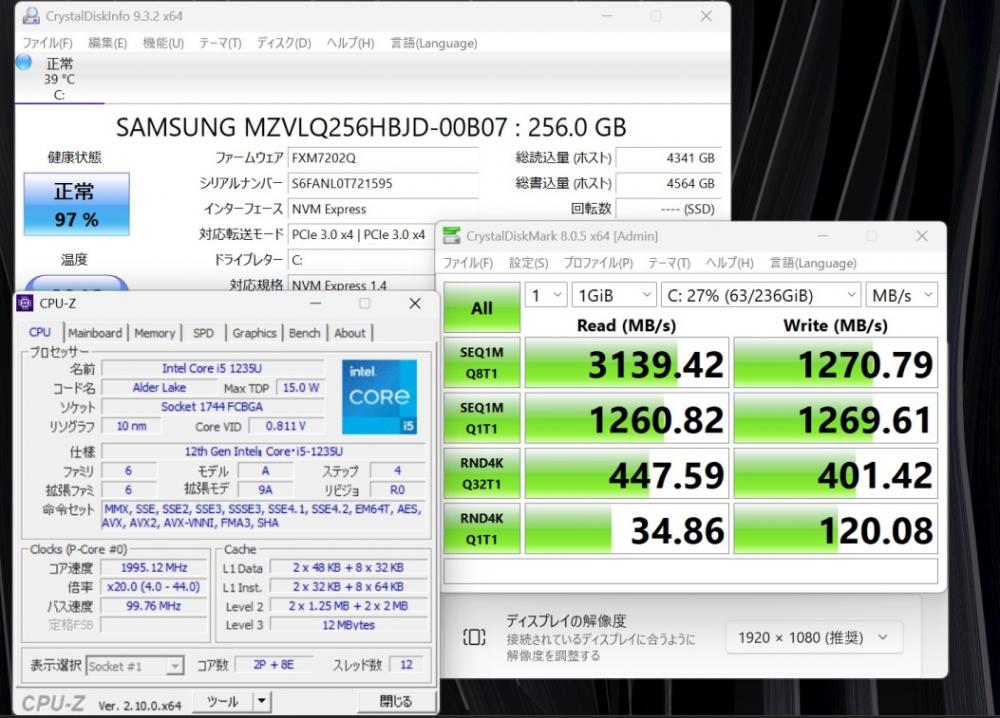
Task: Open the ディスク(D) menu in CrystalDiskInfo
Action: coord(284,43)
